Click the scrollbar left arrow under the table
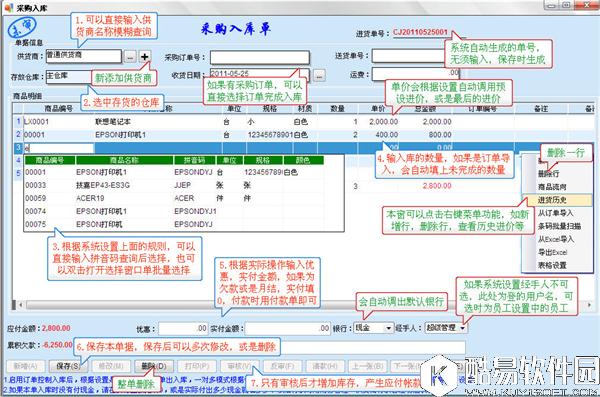The height and width of the screenshot is (397, 600). pyautogui.click(x=21, y=305)
